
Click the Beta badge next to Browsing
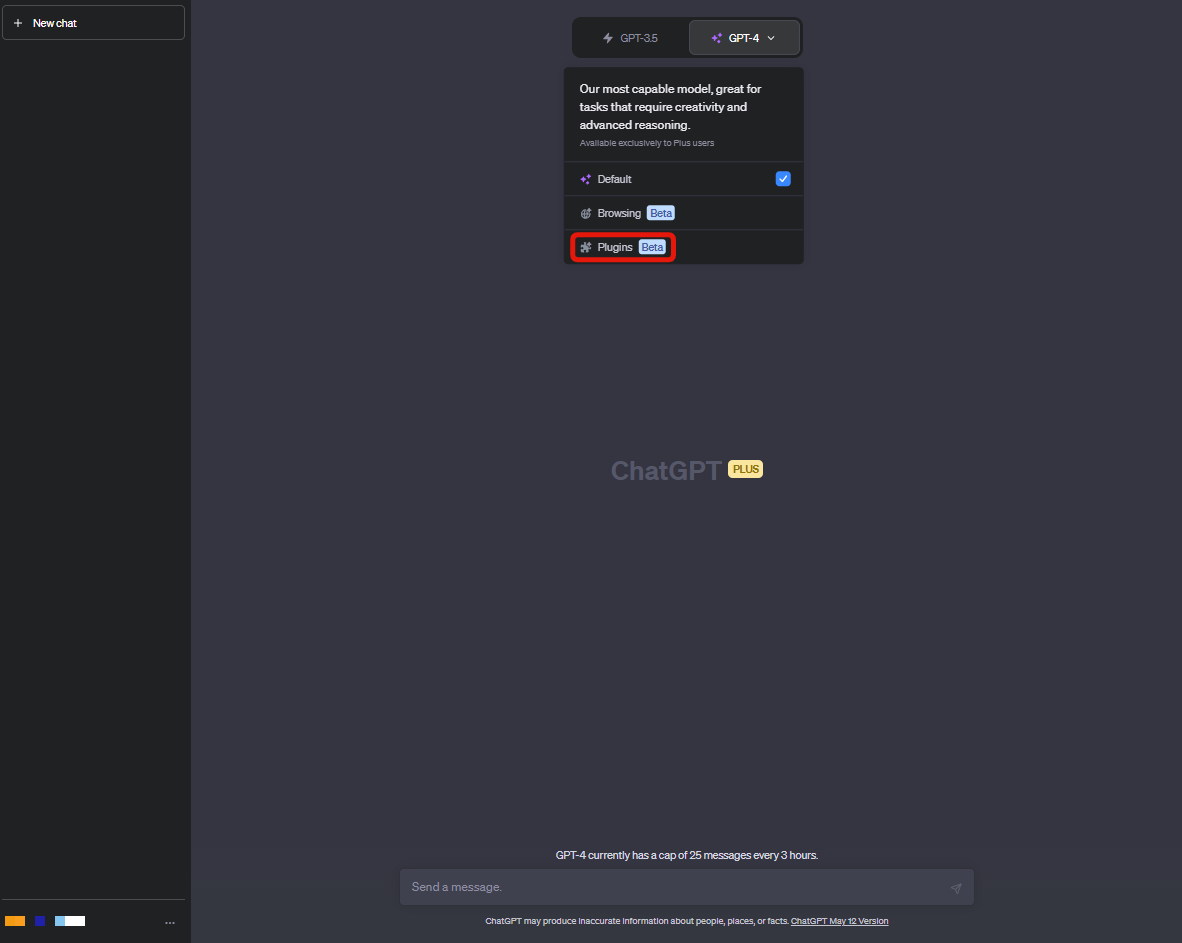pyautogui.click(x=661, y=213)
